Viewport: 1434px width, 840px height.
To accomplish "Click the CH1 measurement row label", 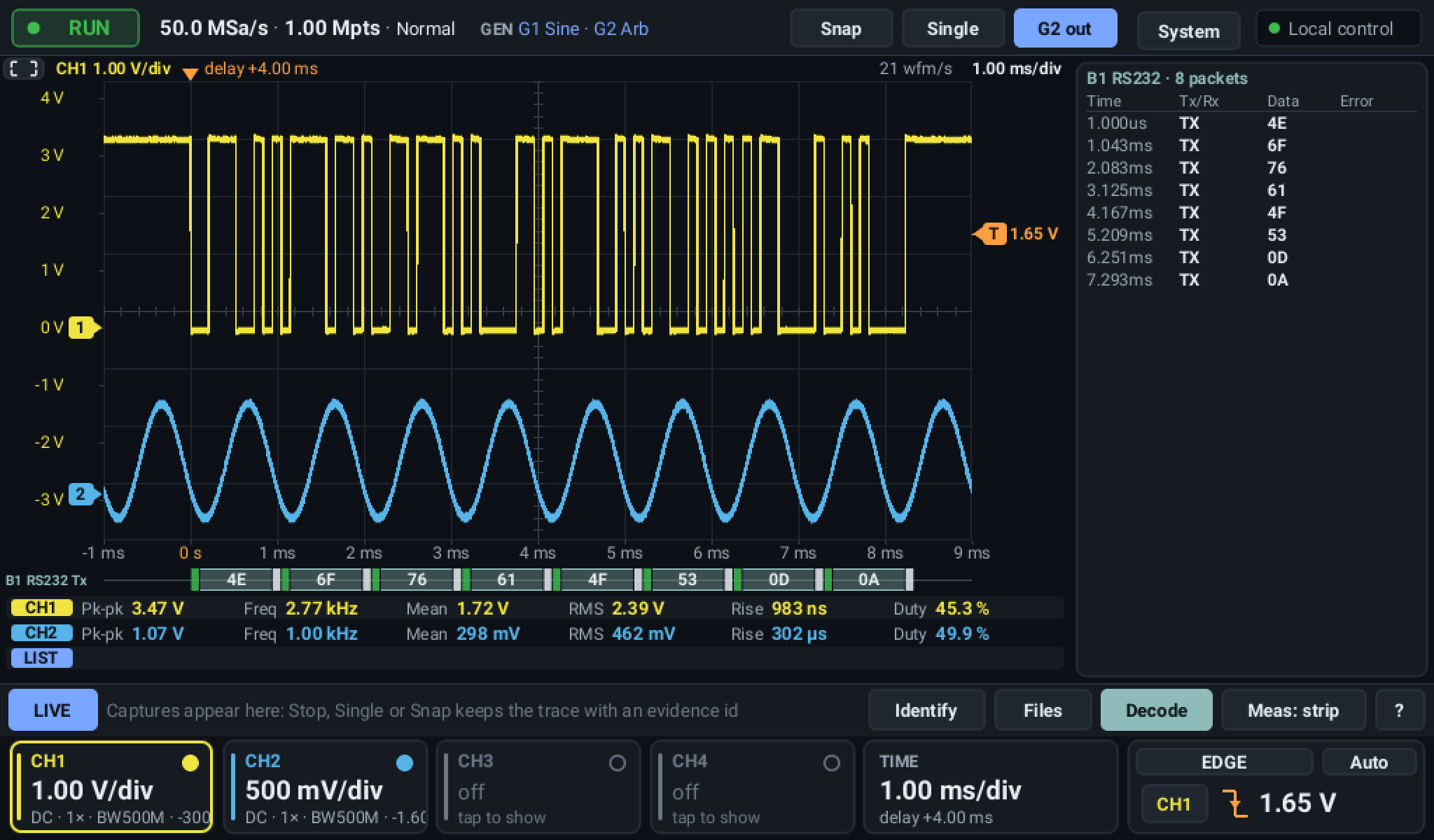I will (41, 608).
